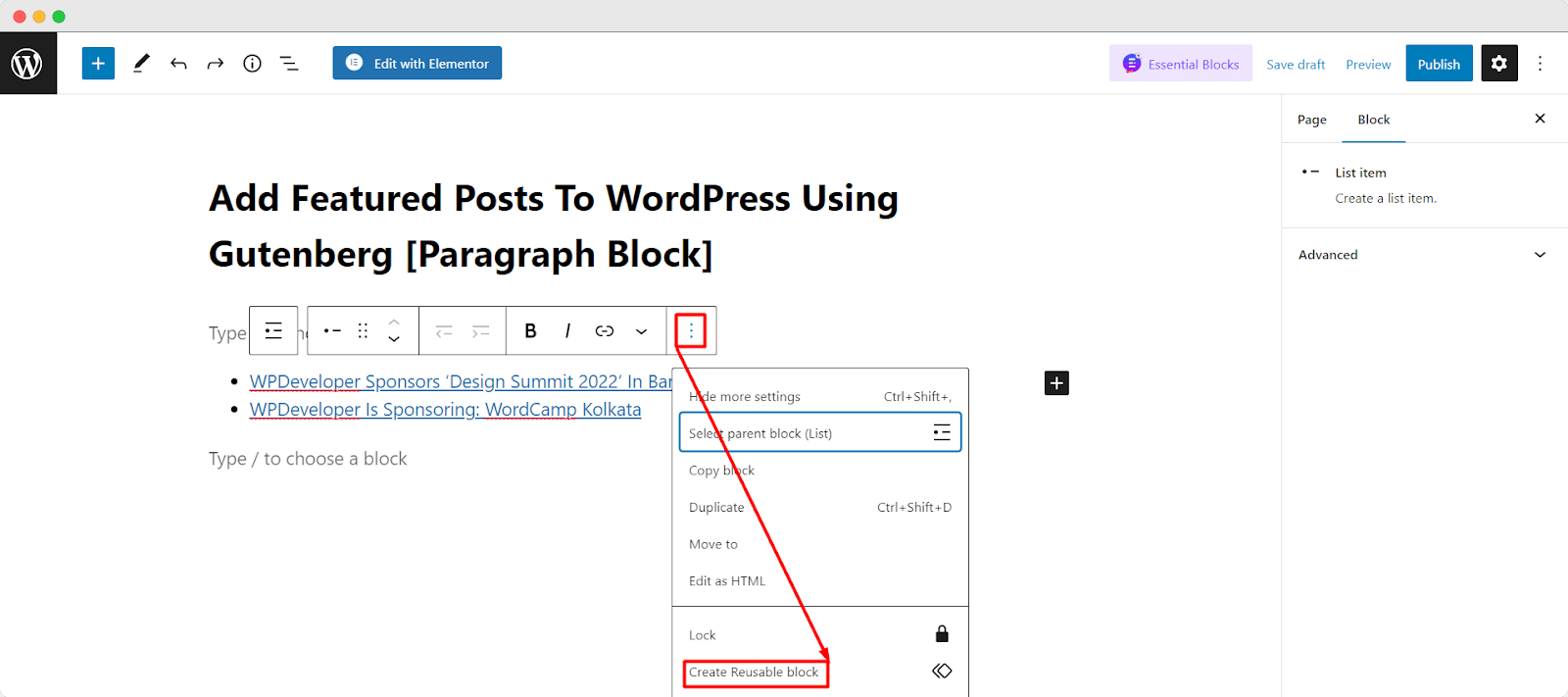Open the document Details info icon
The image size is (1568, 697).
[252, 64]
